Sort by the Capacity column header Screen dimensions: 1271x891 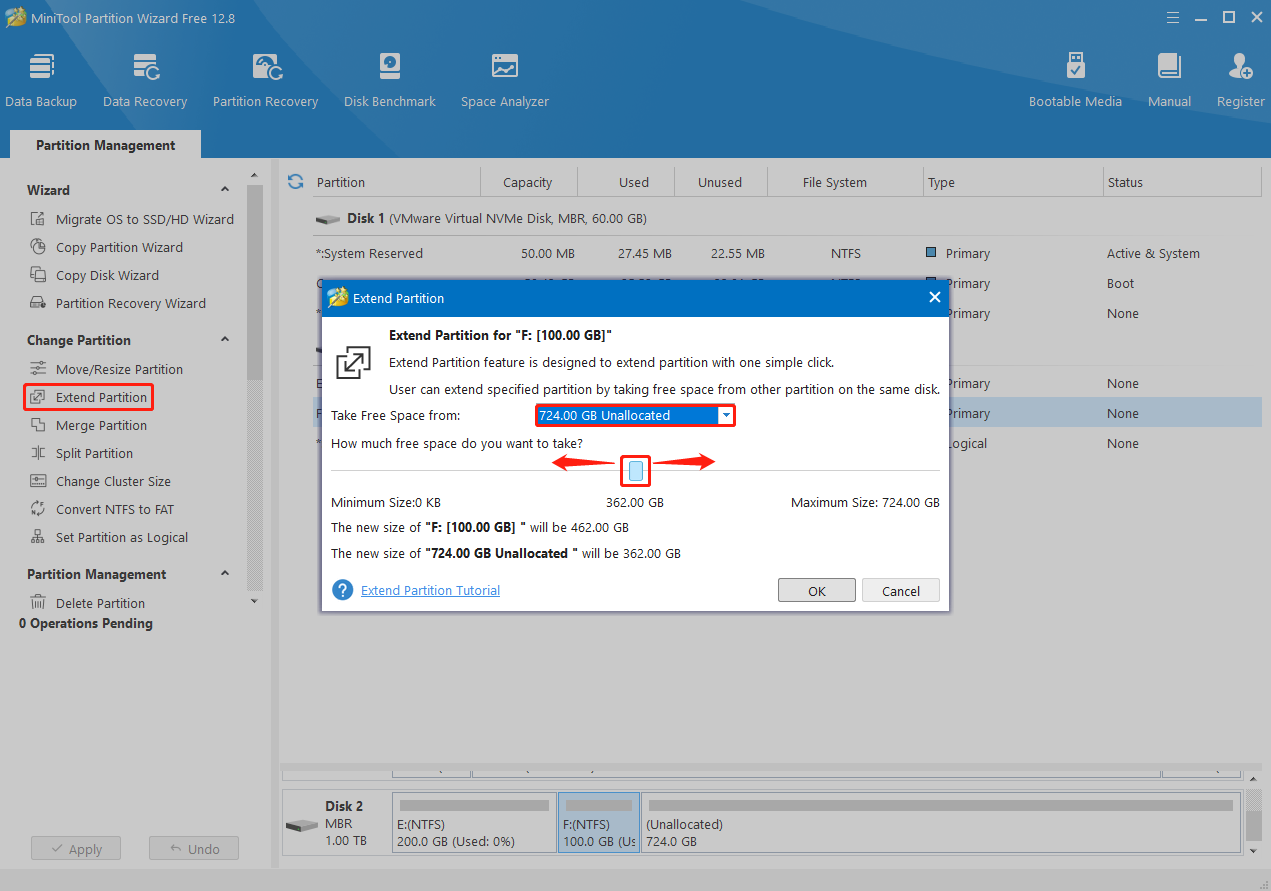coord(528,182)
